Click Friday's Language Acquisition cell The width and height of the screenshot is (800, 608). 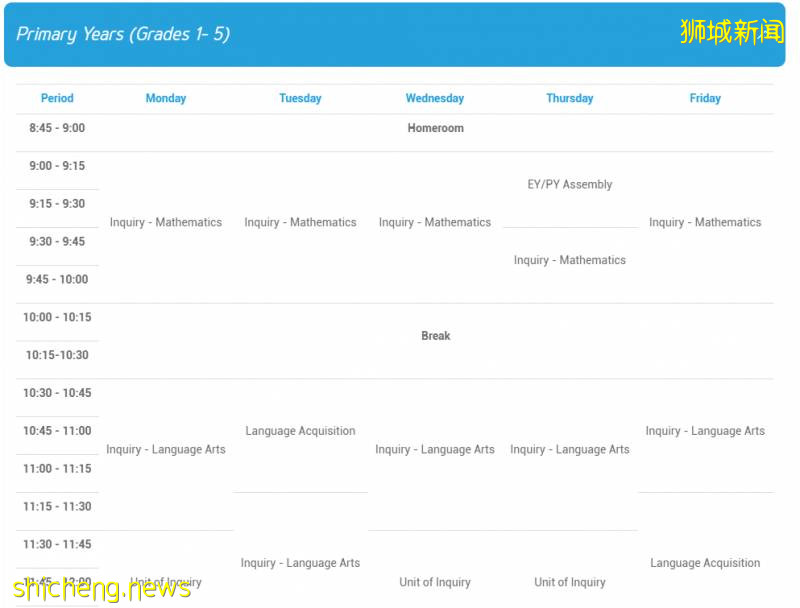pyautogui.click(x=705, y=563)
